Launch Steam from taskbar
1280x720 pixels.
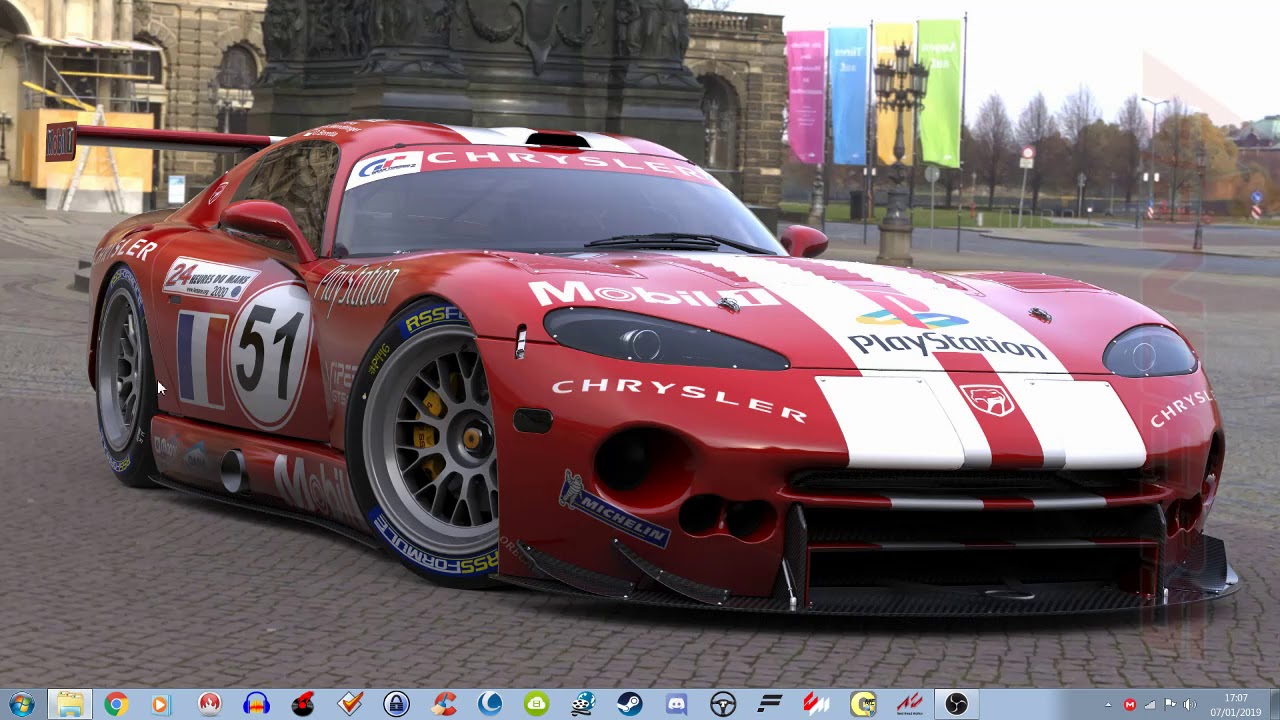tap(630, 704)
